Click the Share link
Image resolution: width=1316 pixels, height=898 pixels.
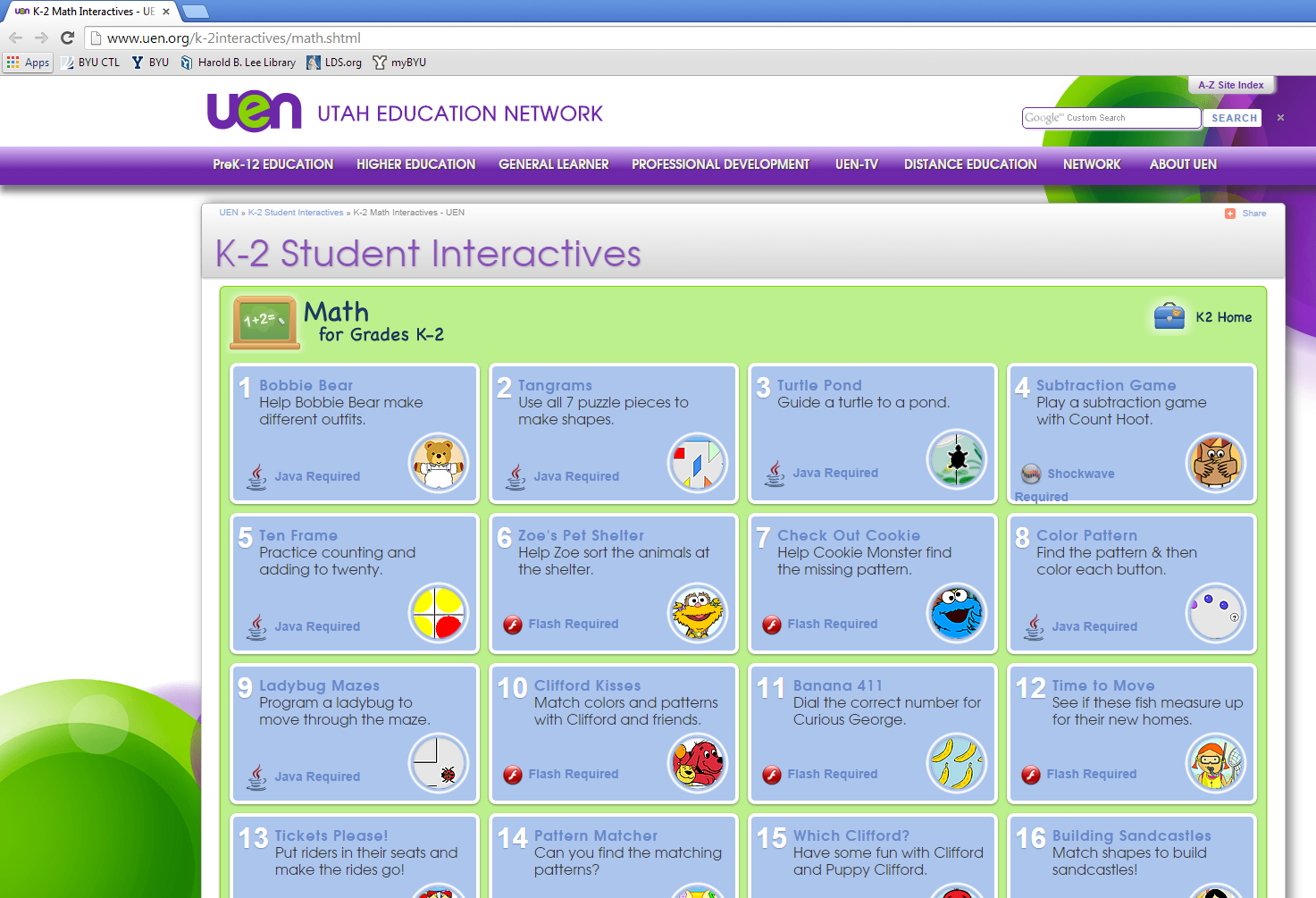coord(1254,214)
